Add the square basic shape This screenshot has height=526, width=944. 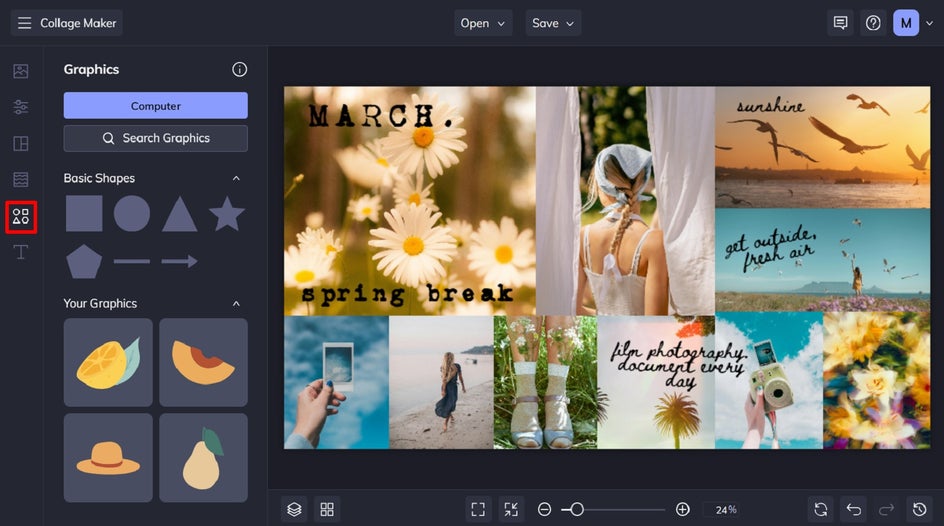tap(84, 213)
